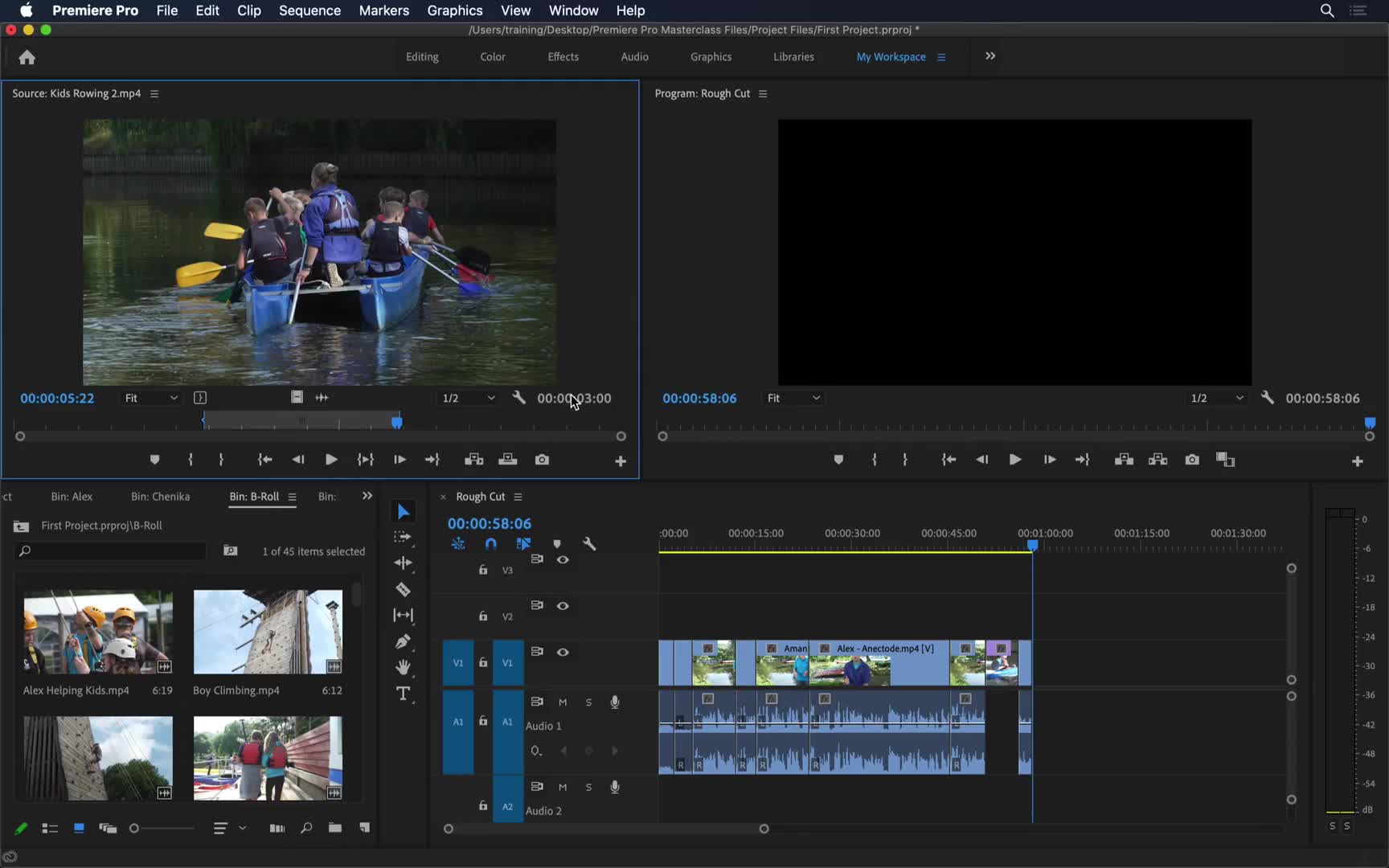1389x868 pixels.
Task: Select the Ripple Edit tool
Action: [x=404, y=563]
